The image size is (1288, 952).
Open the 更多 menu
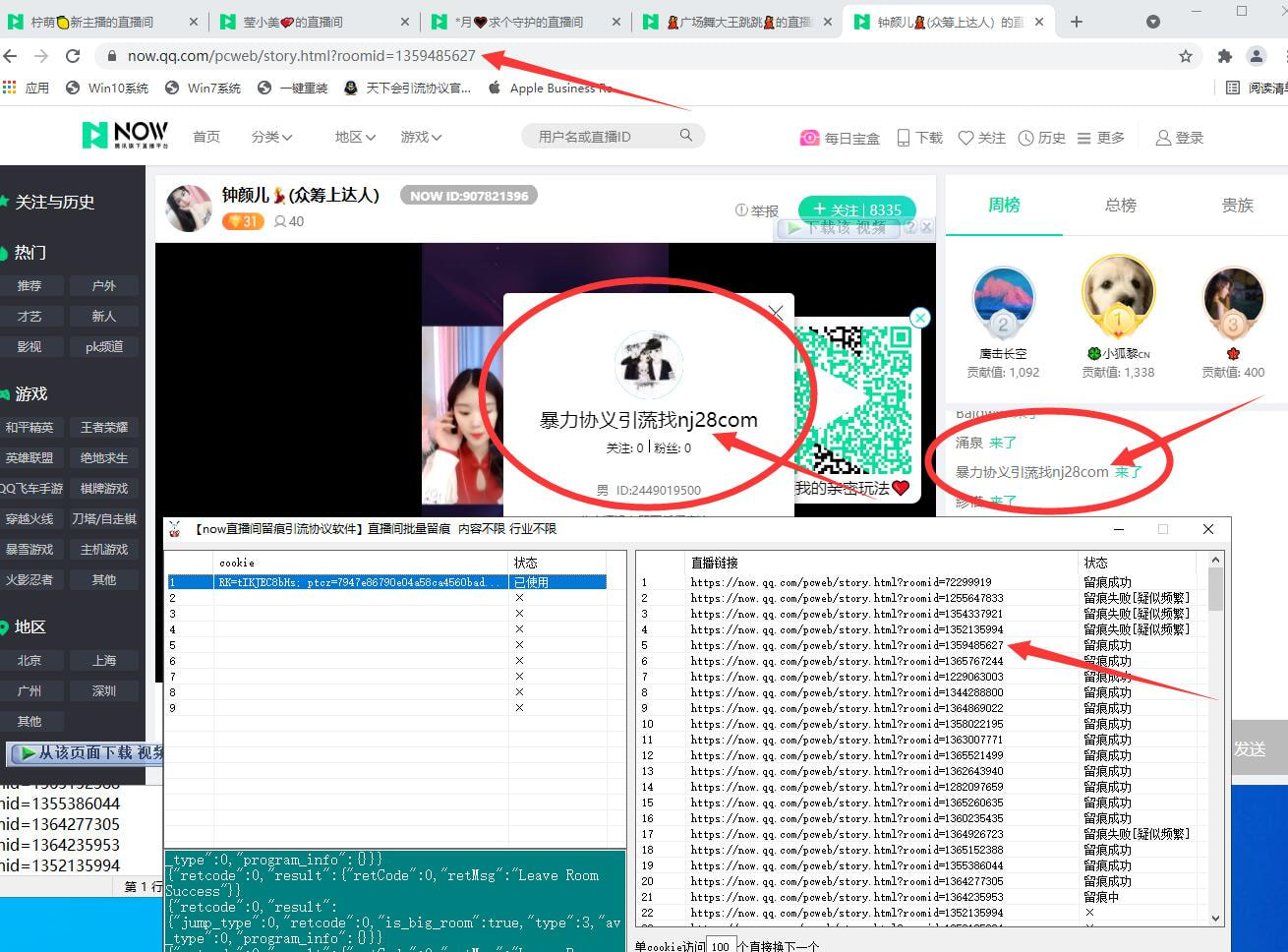pyautogui.click(x=1101, y=138)
